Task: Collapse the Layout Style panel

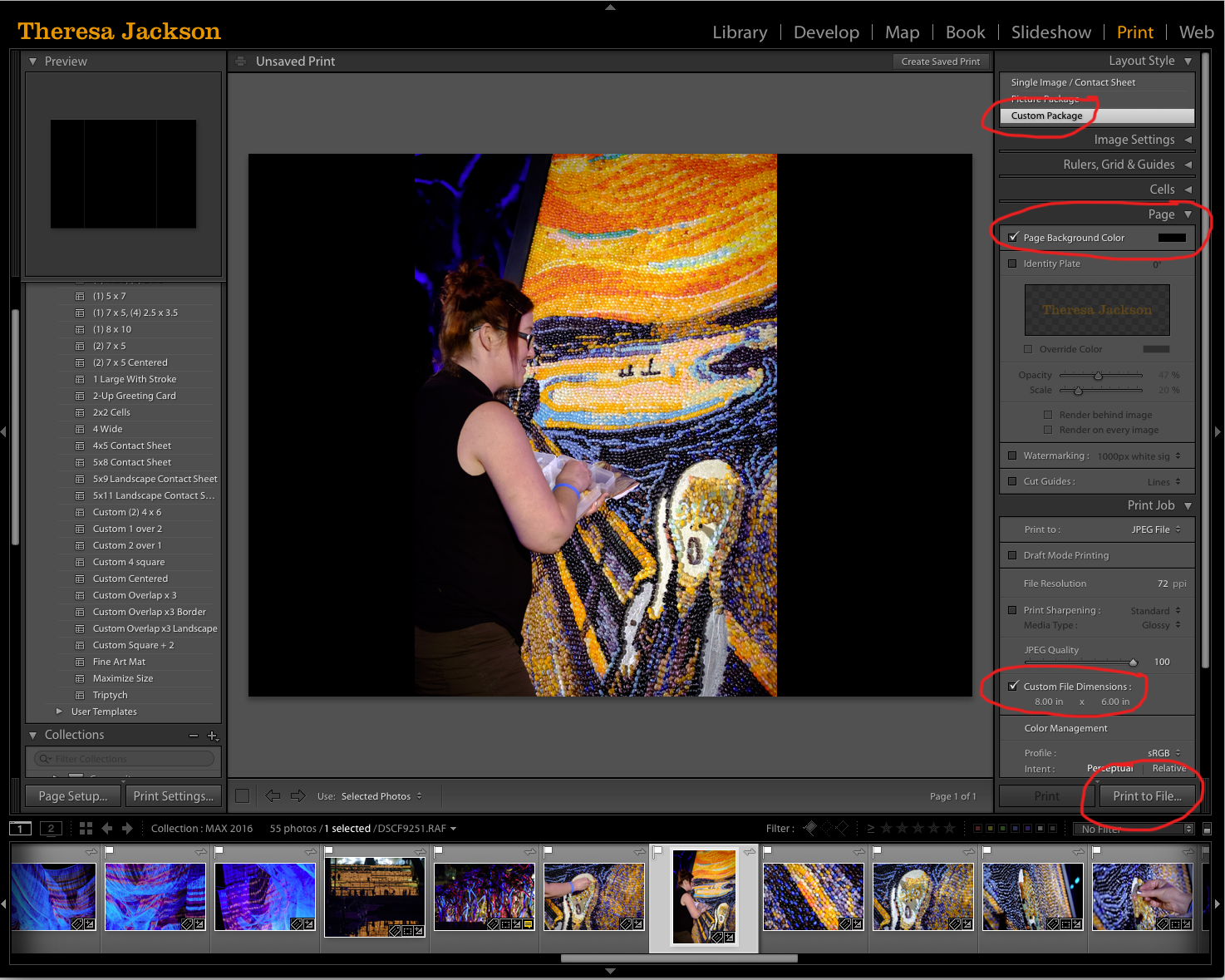Action: (x=1188, y=61)
